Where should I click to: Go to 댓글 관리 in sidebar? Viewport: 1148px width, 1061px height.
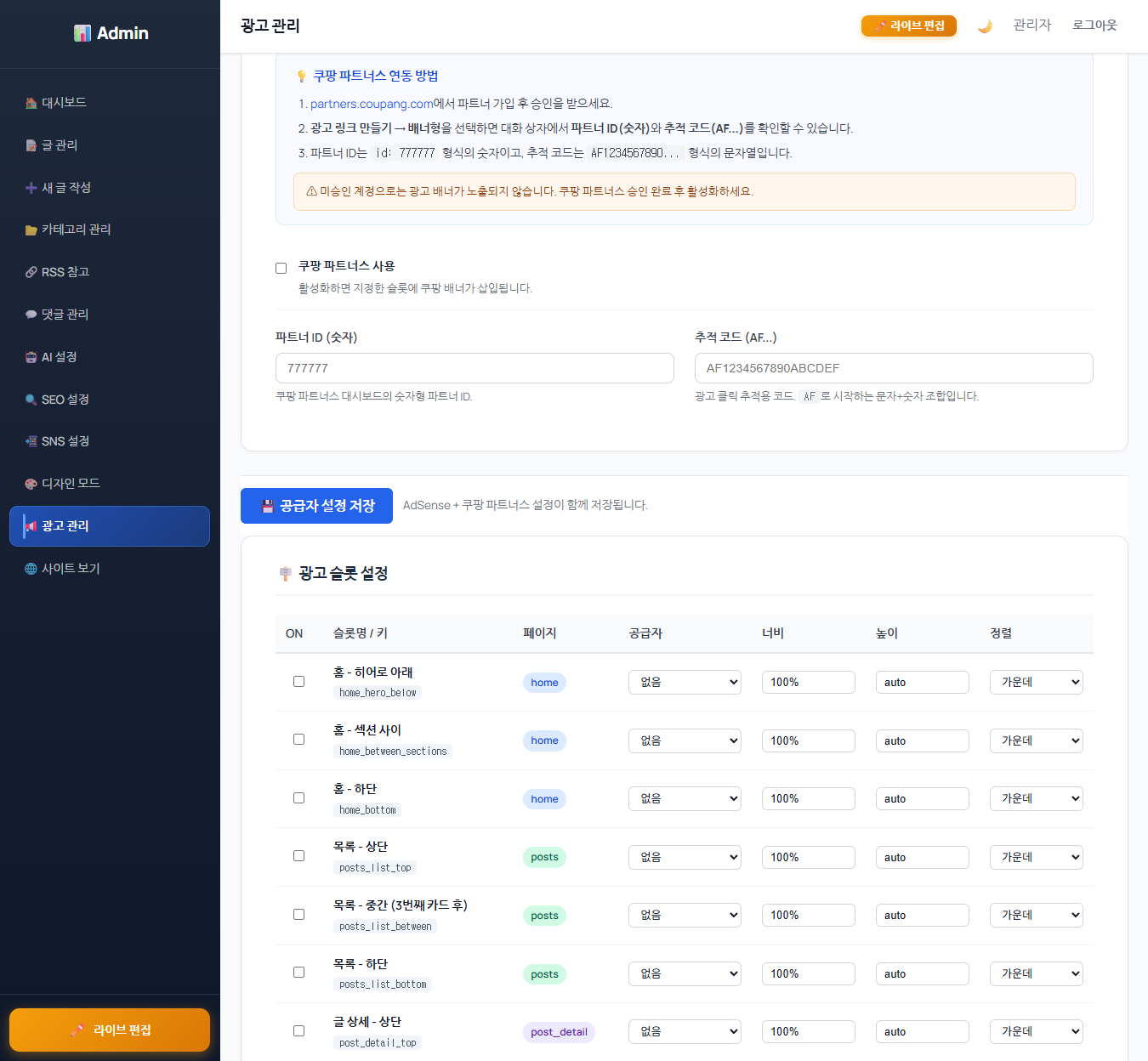pos(65,315)
